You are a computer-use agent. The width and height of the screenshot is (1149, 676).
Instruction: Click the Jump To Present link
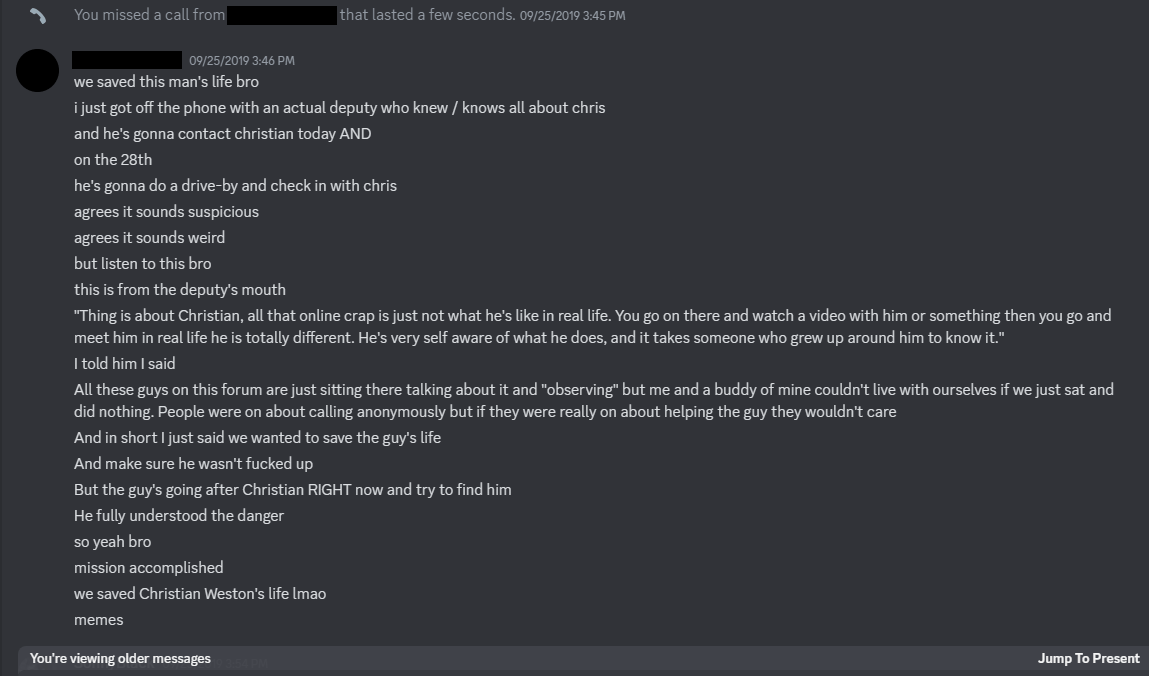1086,658
